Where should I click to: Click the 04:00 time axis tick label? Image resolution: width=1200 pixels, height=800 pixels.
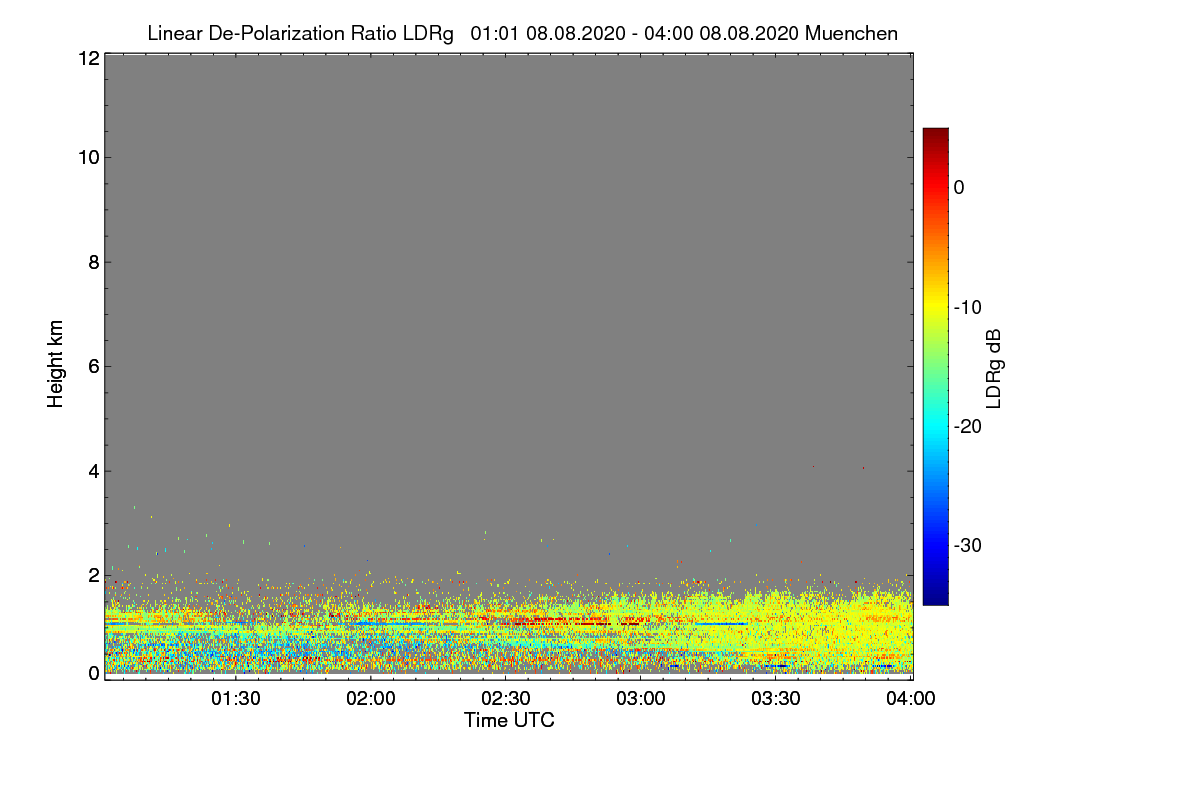click(x=911, y=698)
